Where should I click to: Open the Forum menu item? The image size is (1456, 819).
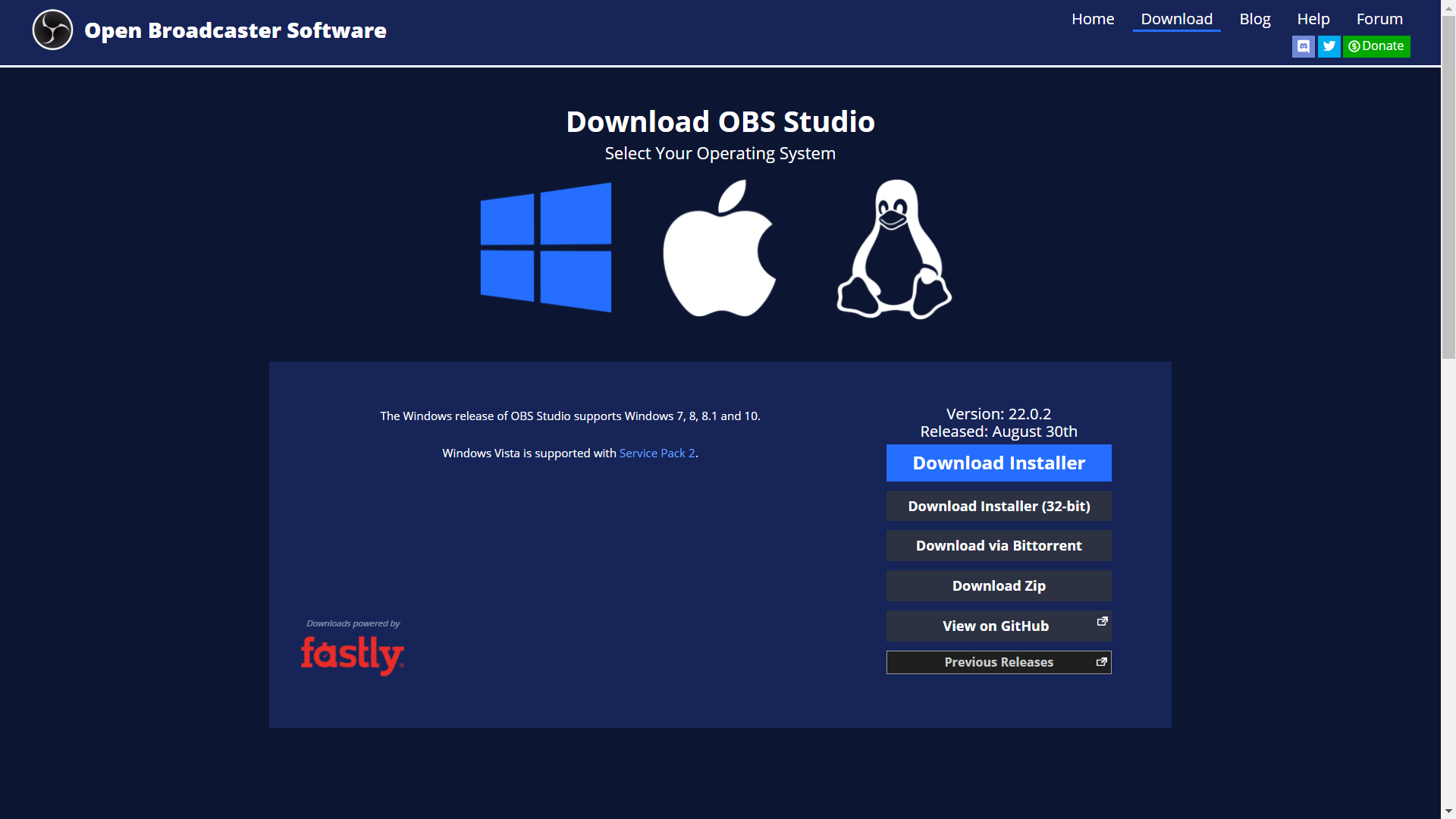[1379, 19]
